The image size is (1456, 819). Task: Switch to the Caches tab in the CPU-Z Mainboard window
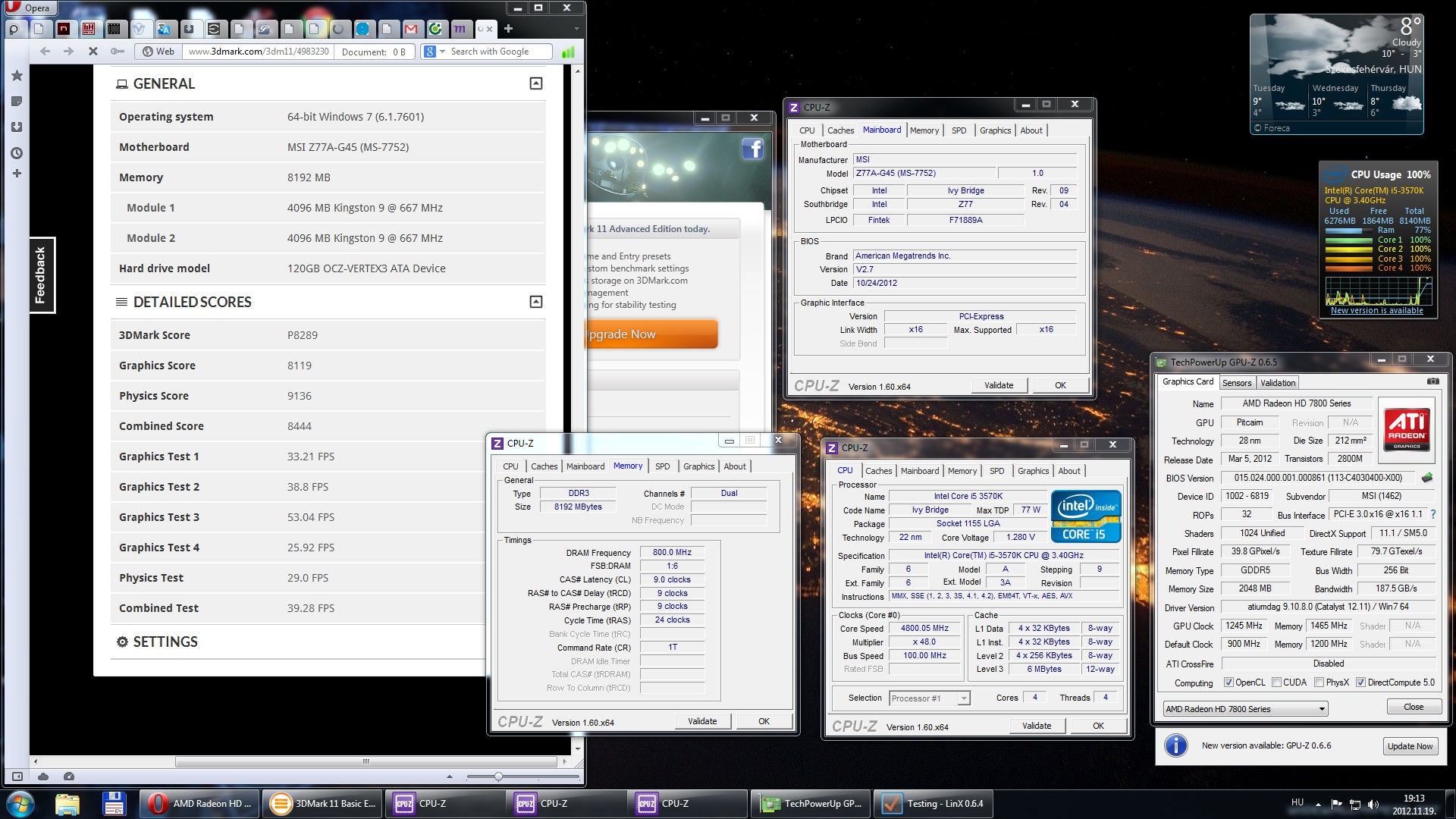click(840, 130)
